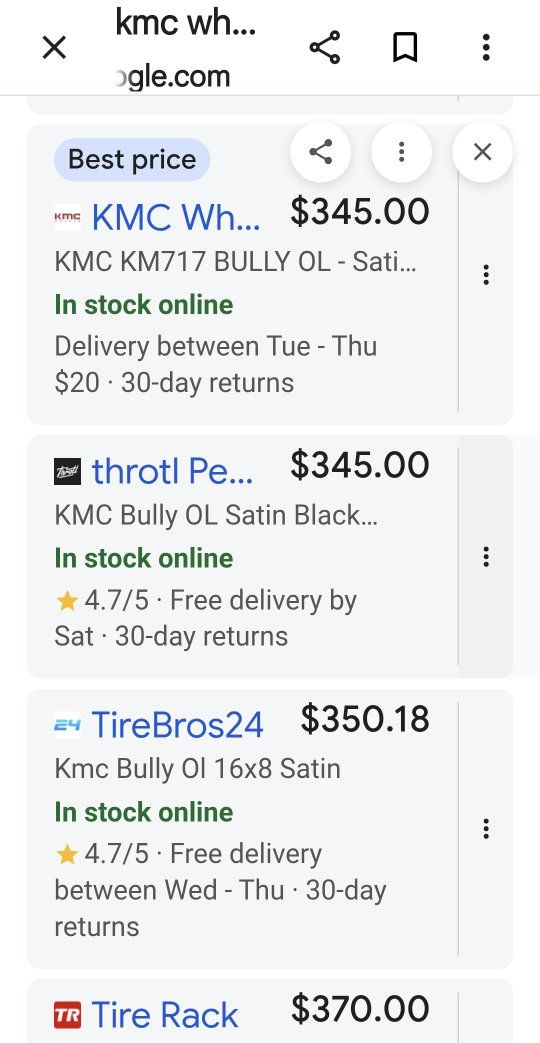Close the browser tab with X icon
540x1043 pixels.
click(x=54, y=48)
